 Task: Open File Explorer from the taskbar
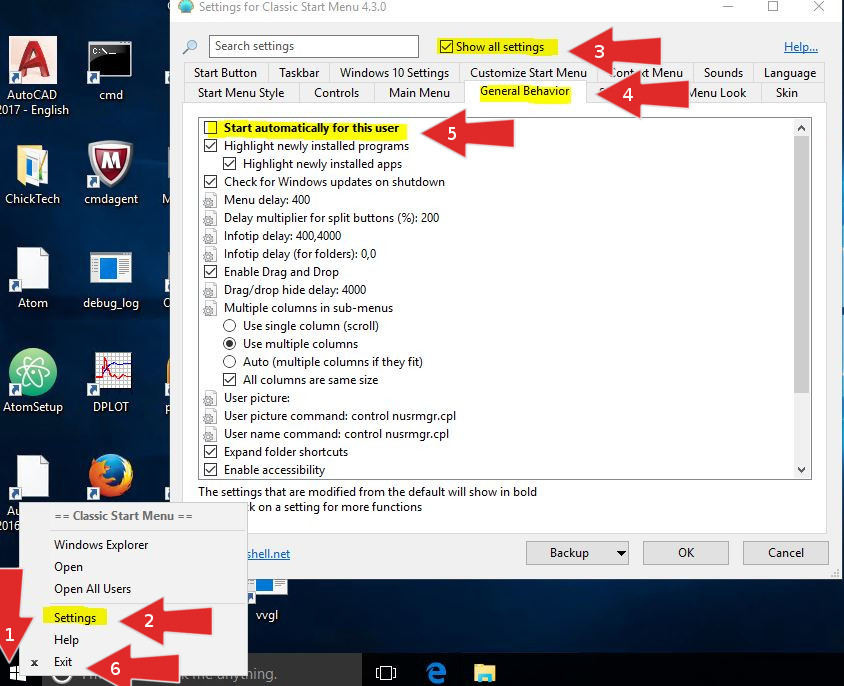click(485, 672)
